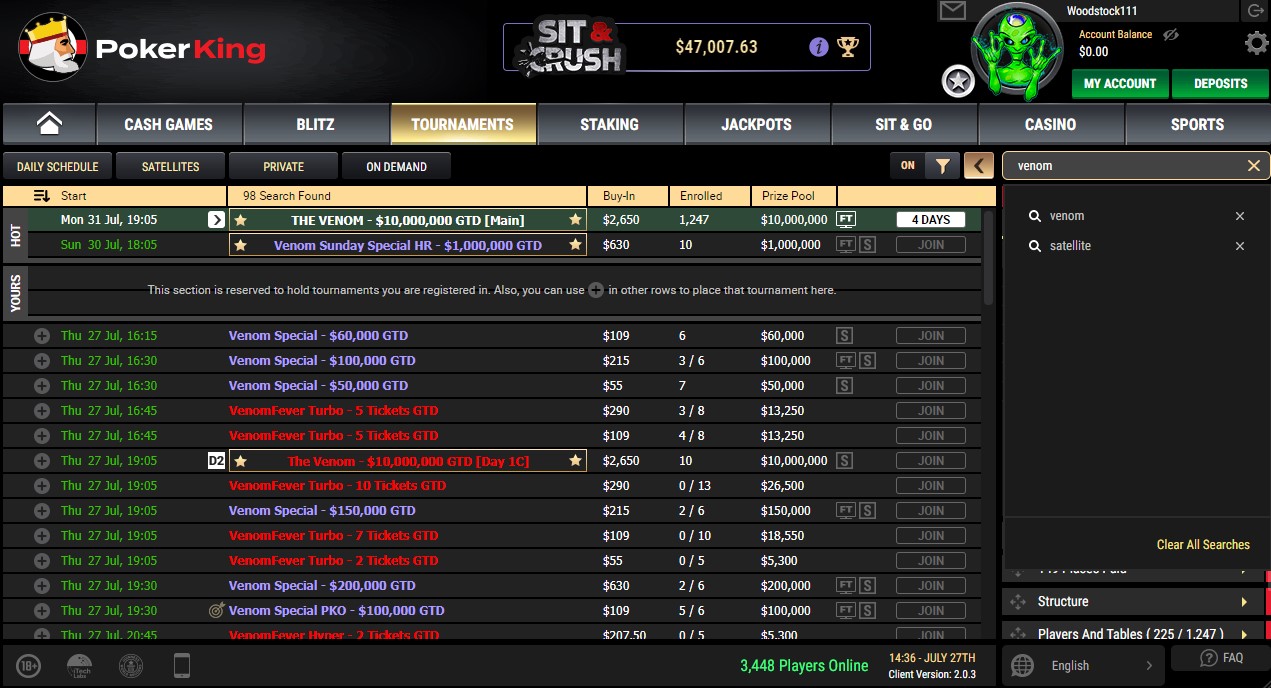Open settings gear icon
The image size is (1271, 688).
(1257, 43)
